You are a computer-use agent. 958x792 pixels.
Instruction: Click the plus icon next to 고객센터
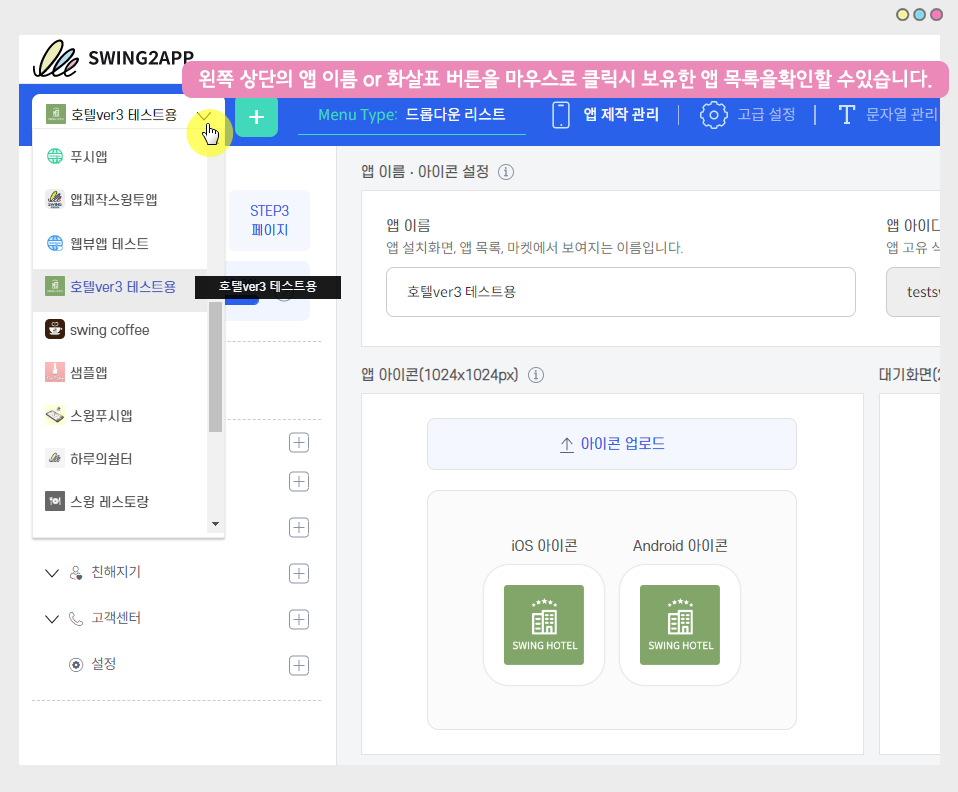click(x=298, y=619)
